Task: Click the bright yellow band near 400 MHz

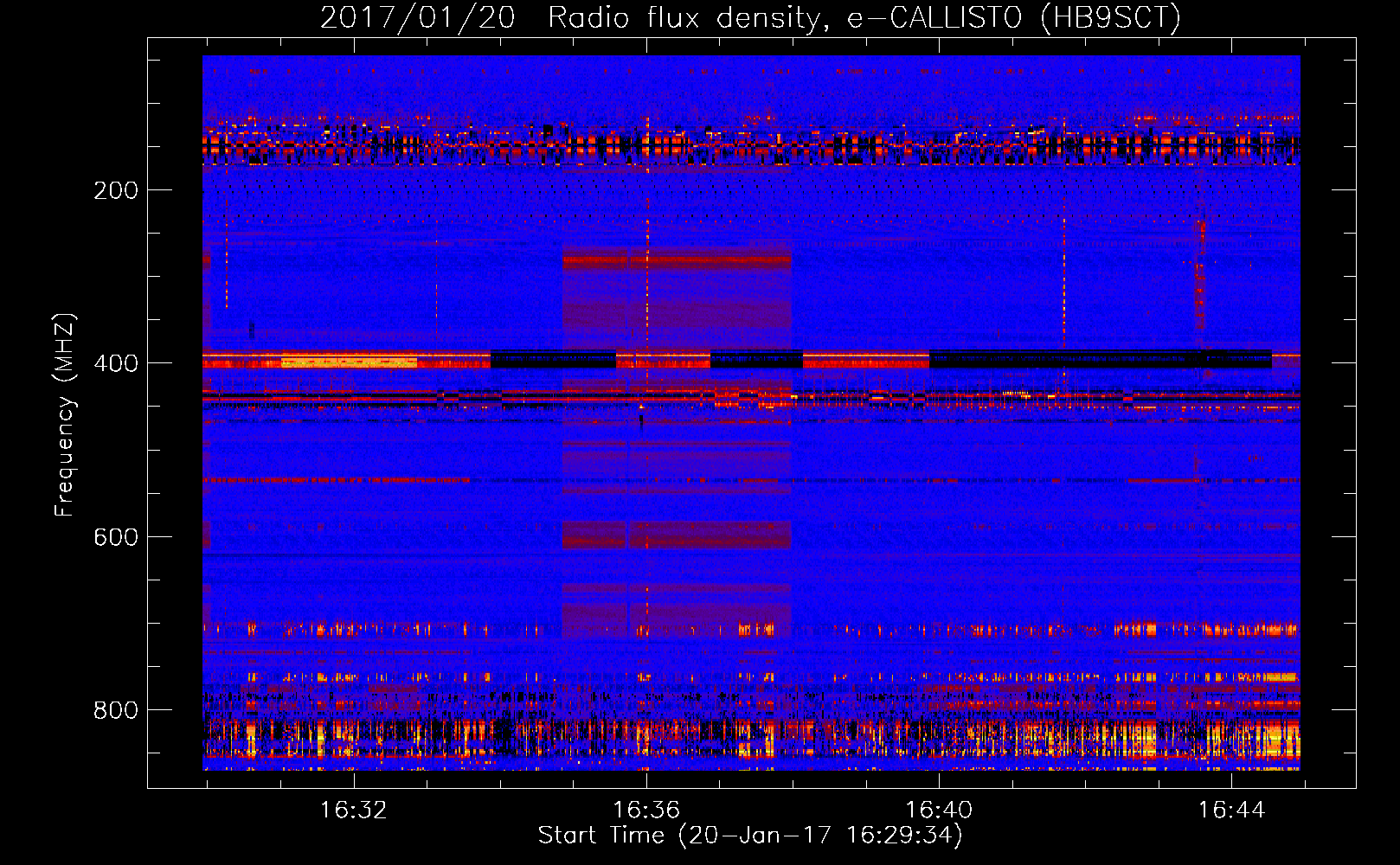Action: click(x=349, y=362)
